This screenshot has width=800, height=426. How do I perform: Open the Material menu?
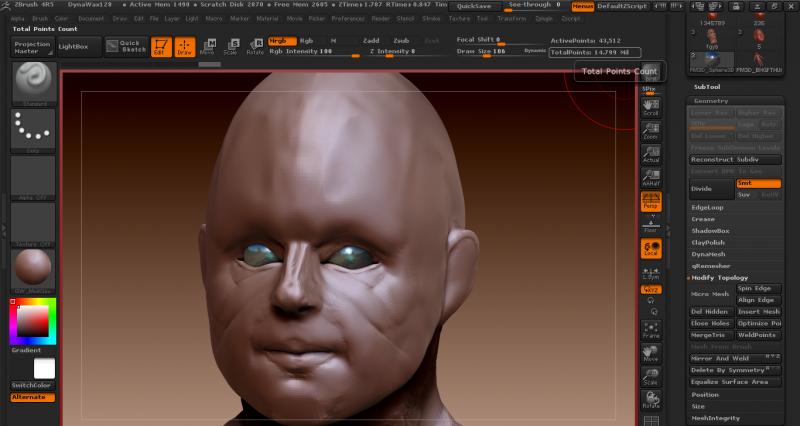coord(267,18)
